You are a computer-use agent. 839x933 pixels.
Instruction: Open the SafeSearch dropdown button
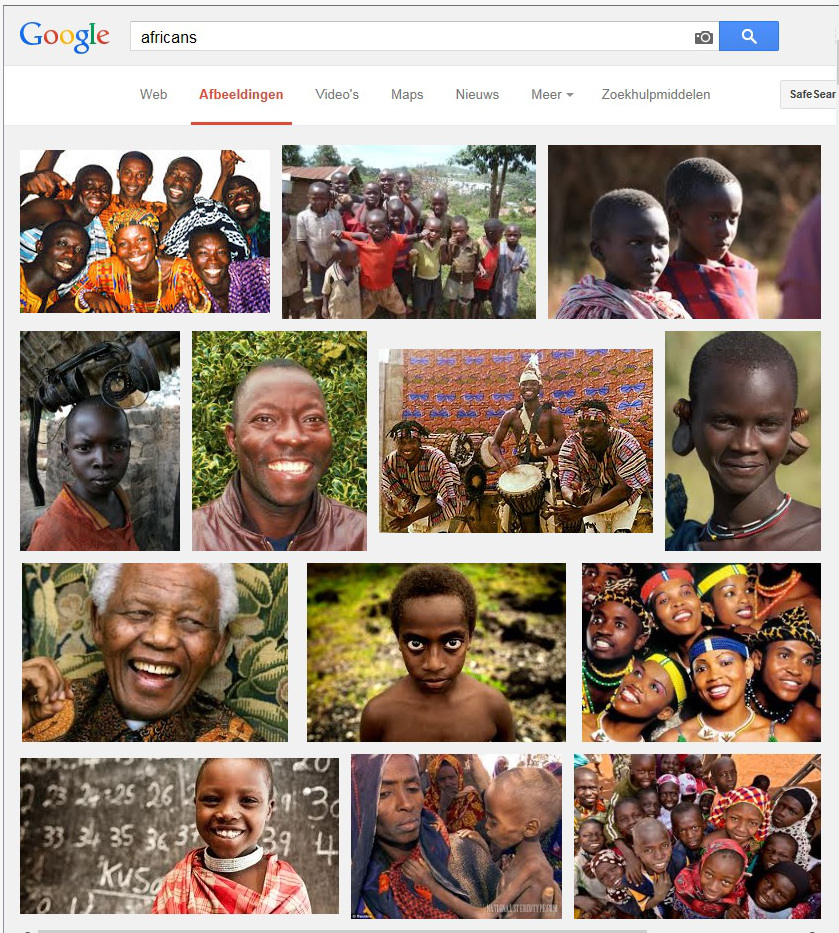click(809, 94)
